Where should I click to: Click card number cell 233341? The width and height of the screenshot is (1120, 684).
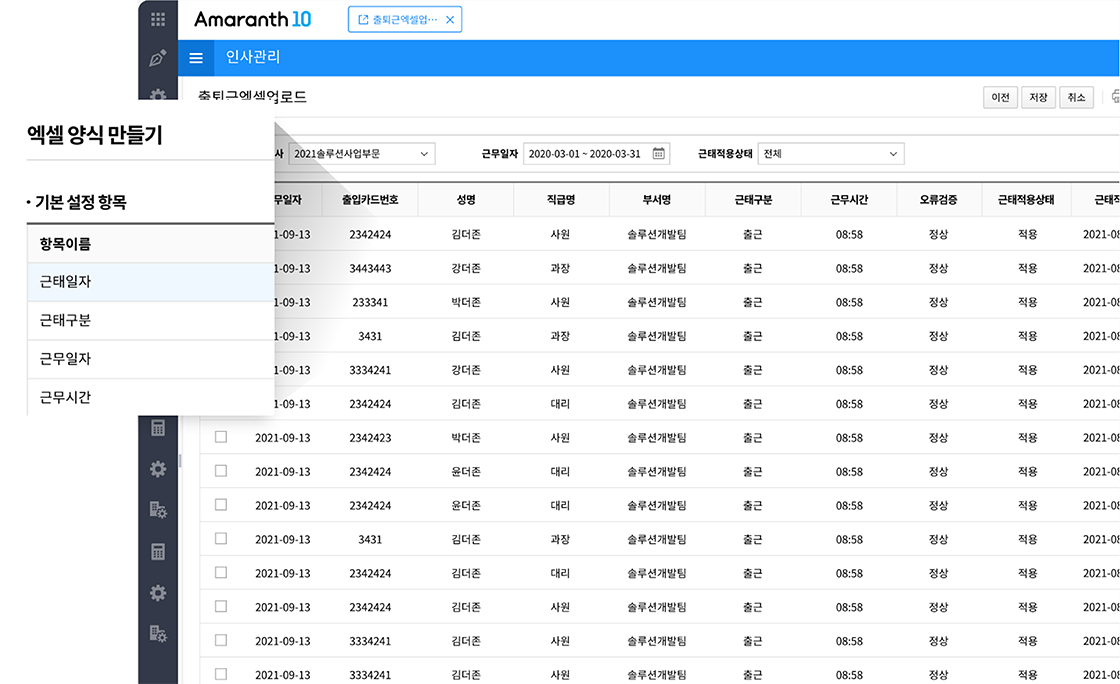[370, 302]
